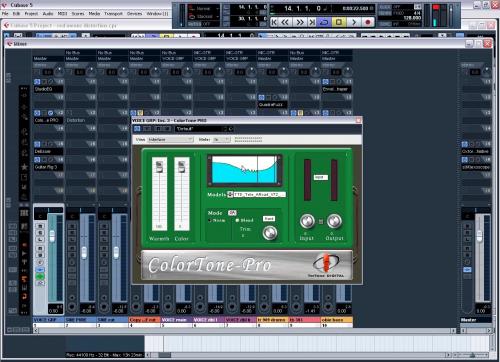The width and height of the screenshot is (500, 362).
Task: Open the File menu
Action: coord(5,14)
